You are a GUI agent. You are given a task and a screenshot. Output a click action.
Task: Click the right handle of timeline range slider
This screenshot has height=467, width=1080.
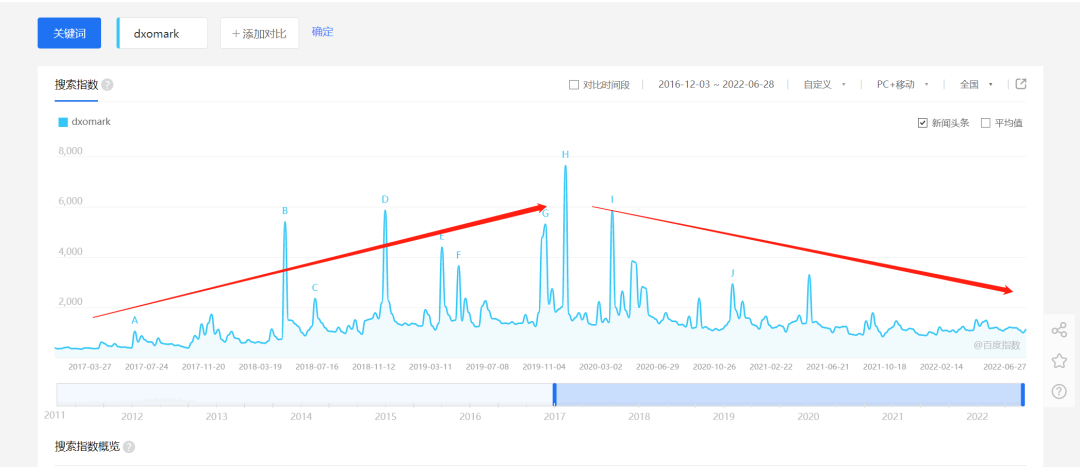(x=1023, y=394)
